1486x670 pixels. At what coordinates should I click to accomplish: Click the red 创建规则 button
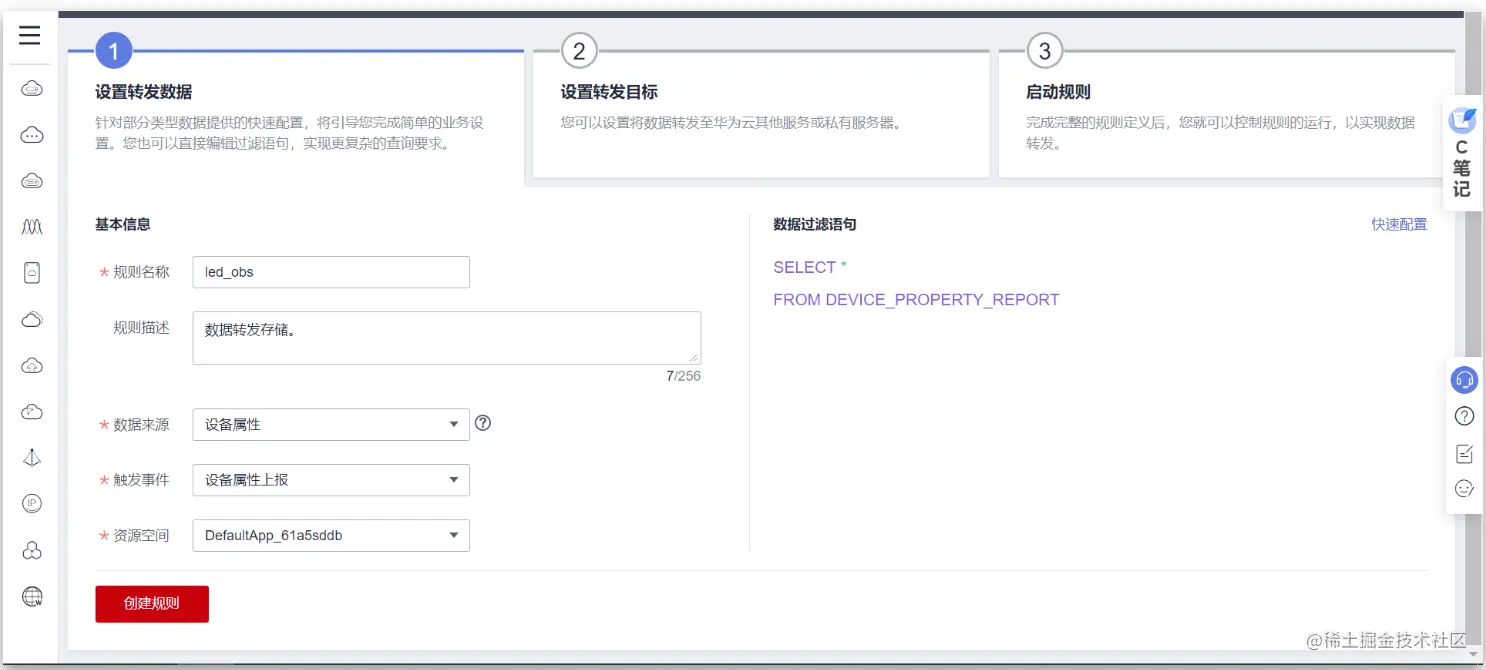[x=152, y=604]
